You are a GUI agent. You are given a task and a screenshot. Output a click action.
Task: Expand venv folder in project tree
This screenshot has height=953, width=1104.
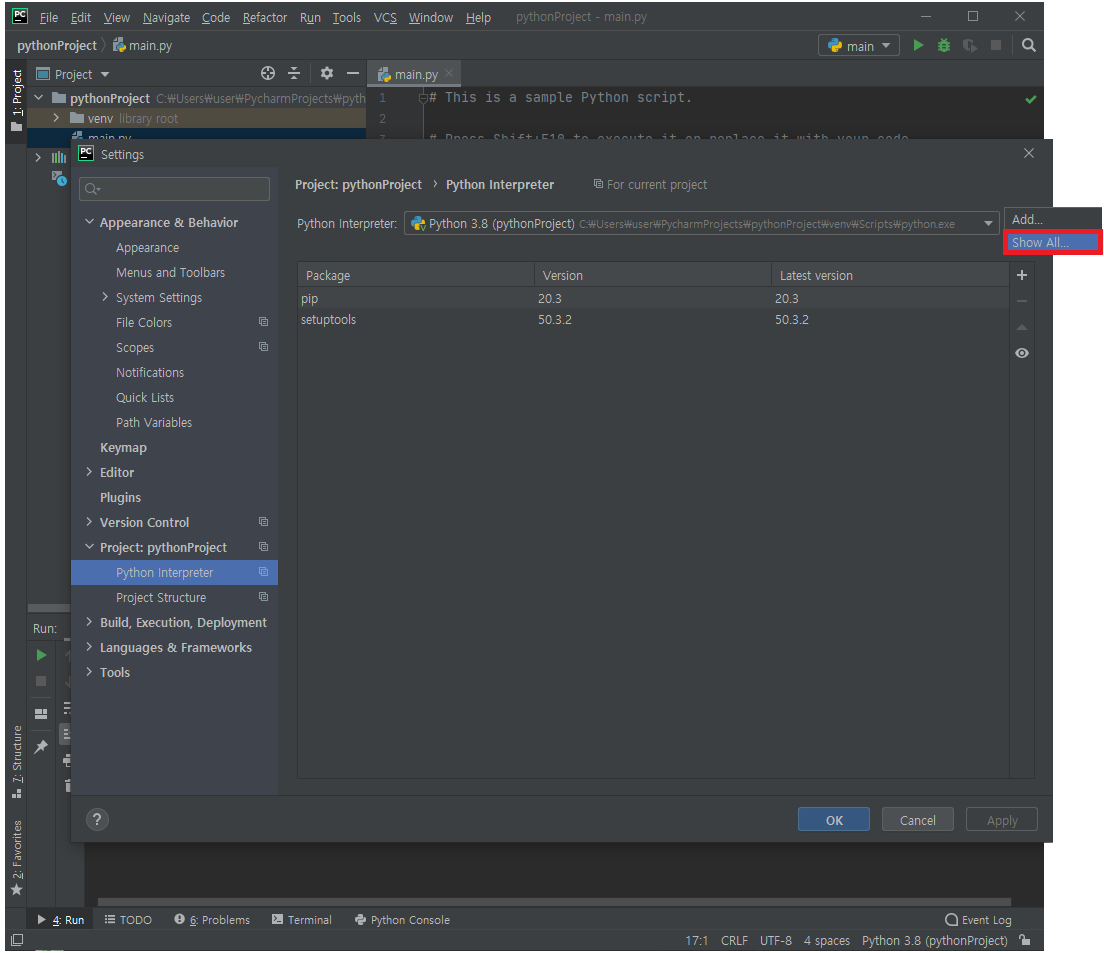(x=56, y=118)
